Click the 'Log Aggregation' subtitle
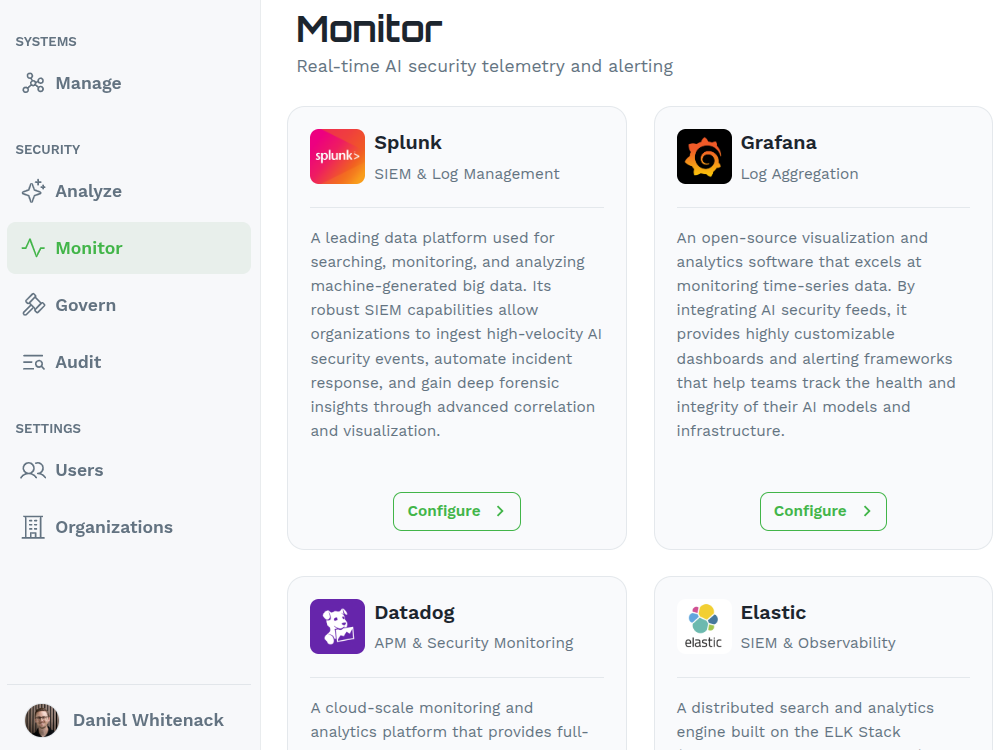This screenshot has height=750, width=1000. pos(799,173)
